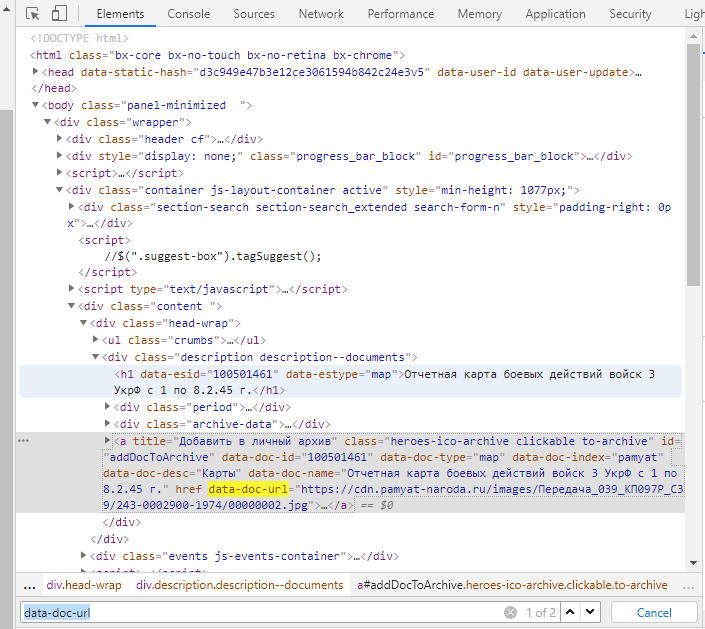
Task: Expand the section-search div node
Action: click(x=71, y=206)
